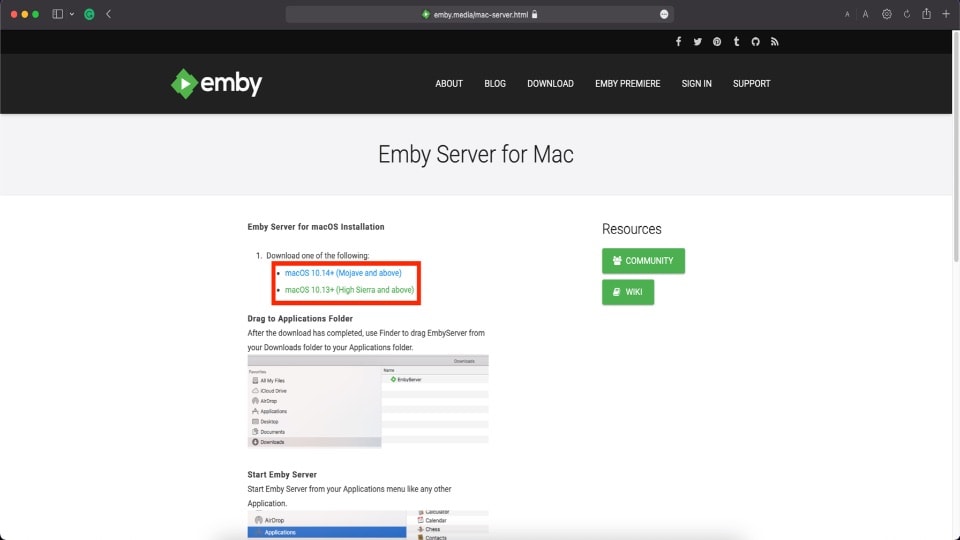Click the COMMUNITY button
Image resolution: width=960 pixels, height=540 pixels.
coord(643,261)
